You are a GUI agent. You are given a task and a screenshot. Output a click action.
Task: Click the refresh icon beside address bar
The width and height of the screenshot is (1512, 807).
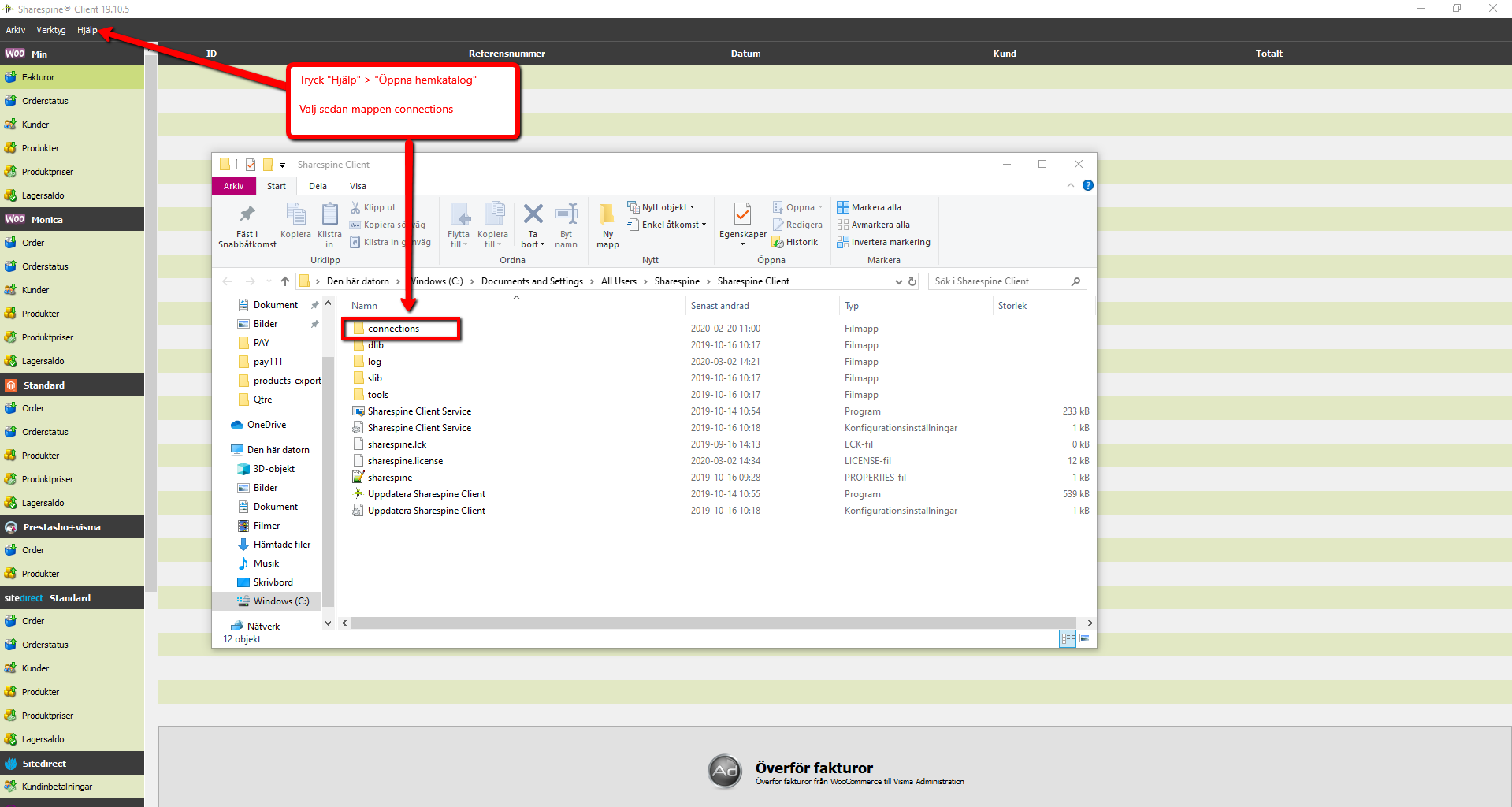click(912, 281)
